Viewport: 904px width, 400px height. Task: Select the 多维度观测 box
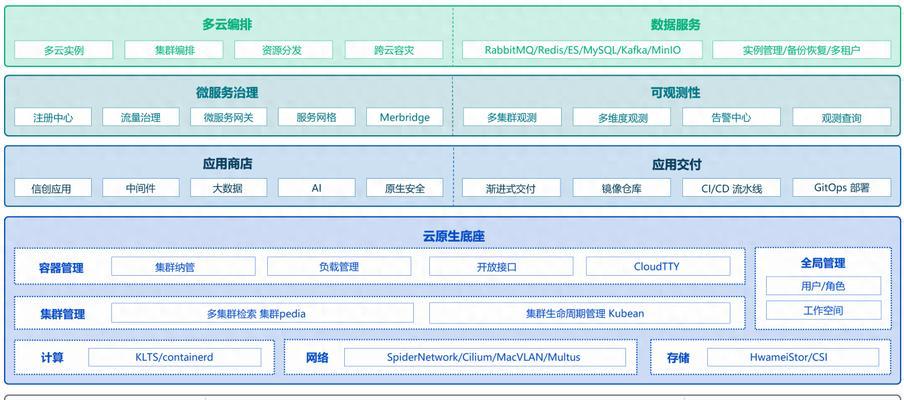click(622, 118)
